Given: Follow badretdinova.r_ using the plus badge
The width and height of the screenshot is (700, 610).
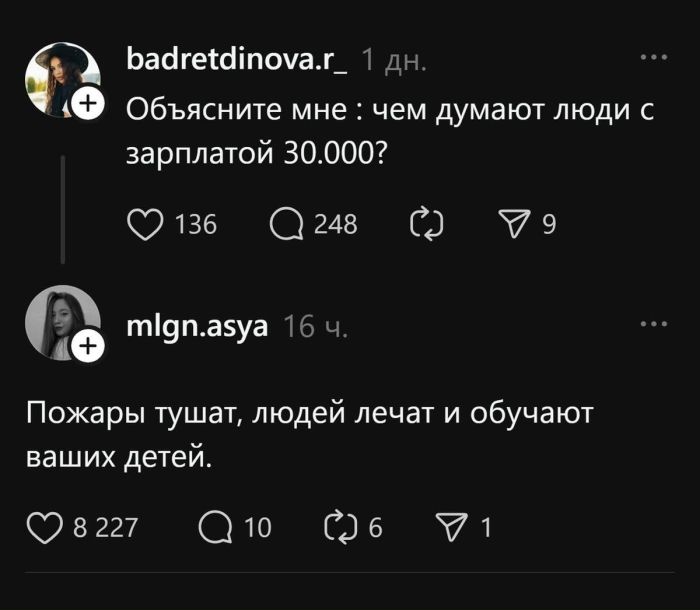Looking at the screenshot, I should click(x=87, y=103).
